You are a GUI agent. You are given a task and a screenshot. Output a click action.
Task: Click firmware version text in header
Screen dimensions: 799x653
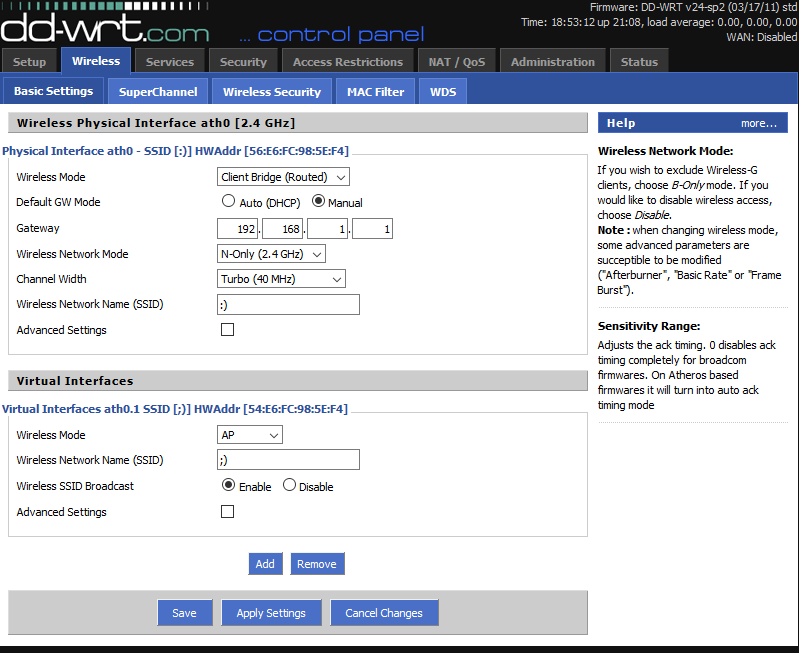click(694, 7)
